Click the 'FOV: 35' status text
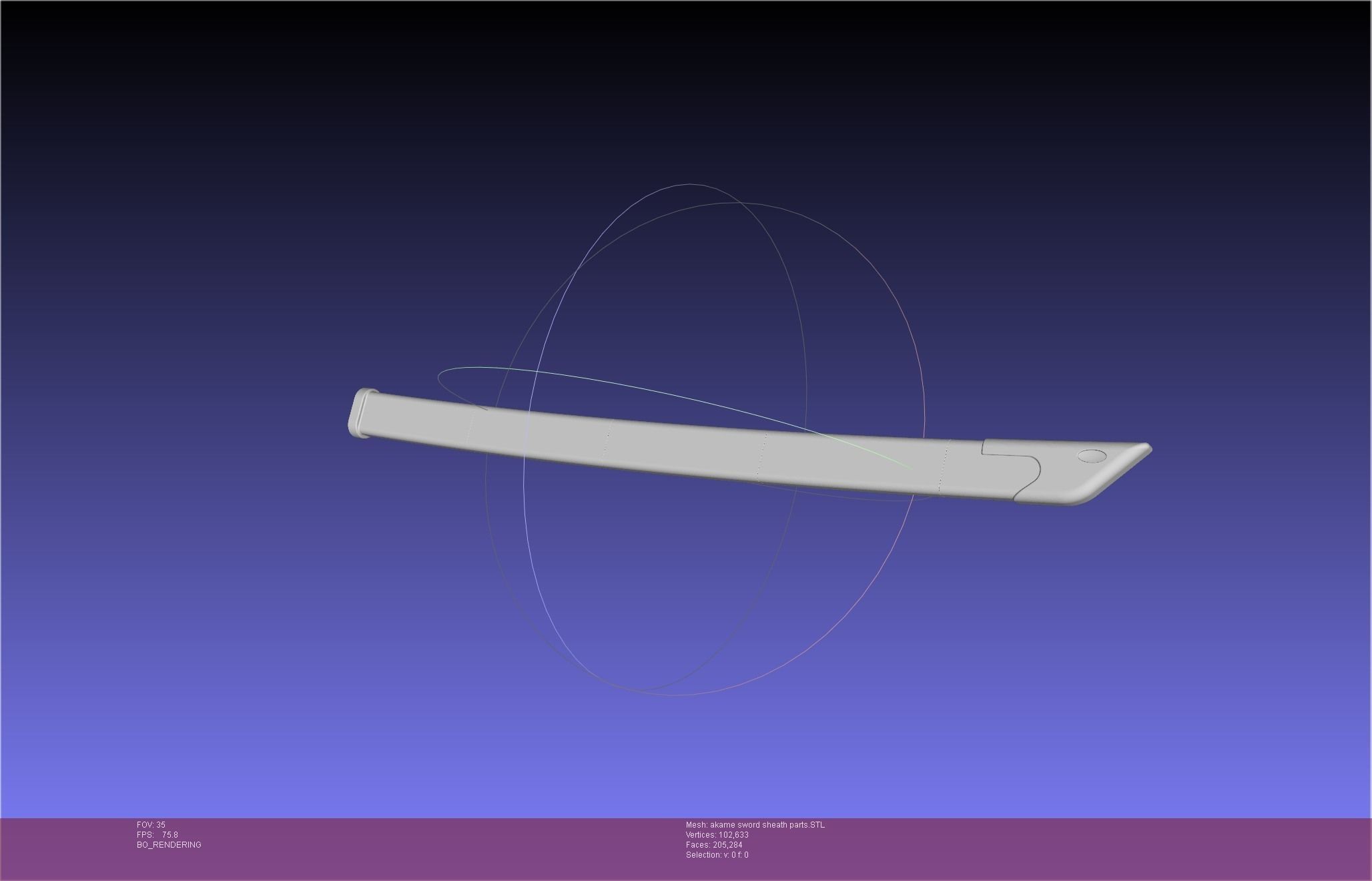Image resolution: width=1372 pixels, height=881 pixels. [151, 825]
